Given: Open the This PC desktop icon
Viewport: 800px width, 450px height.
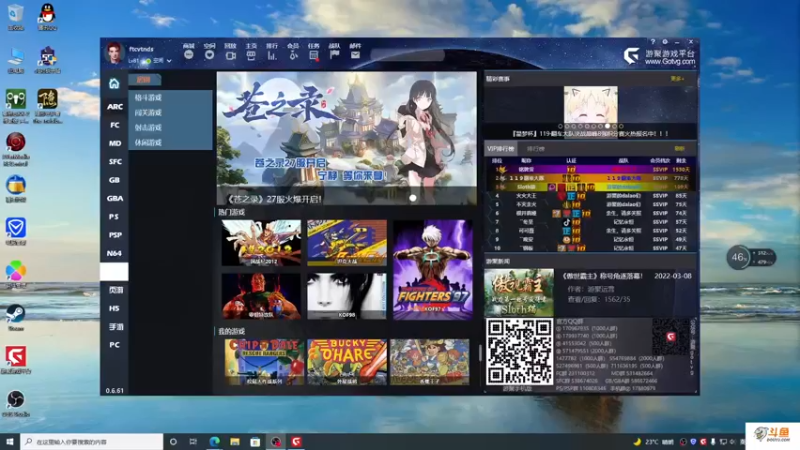Looking at the screenshot, I should coord(16,60).
